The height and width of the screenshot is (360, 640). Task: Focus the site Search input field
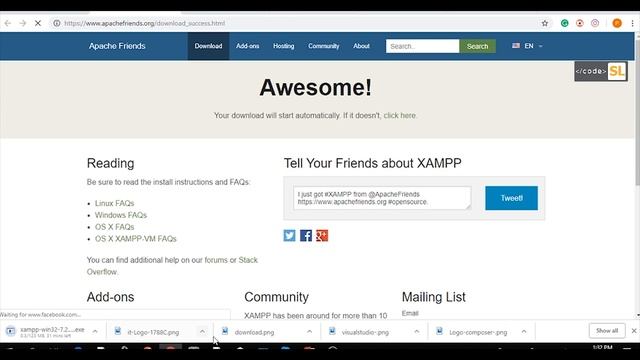click(x=422, y=46)
